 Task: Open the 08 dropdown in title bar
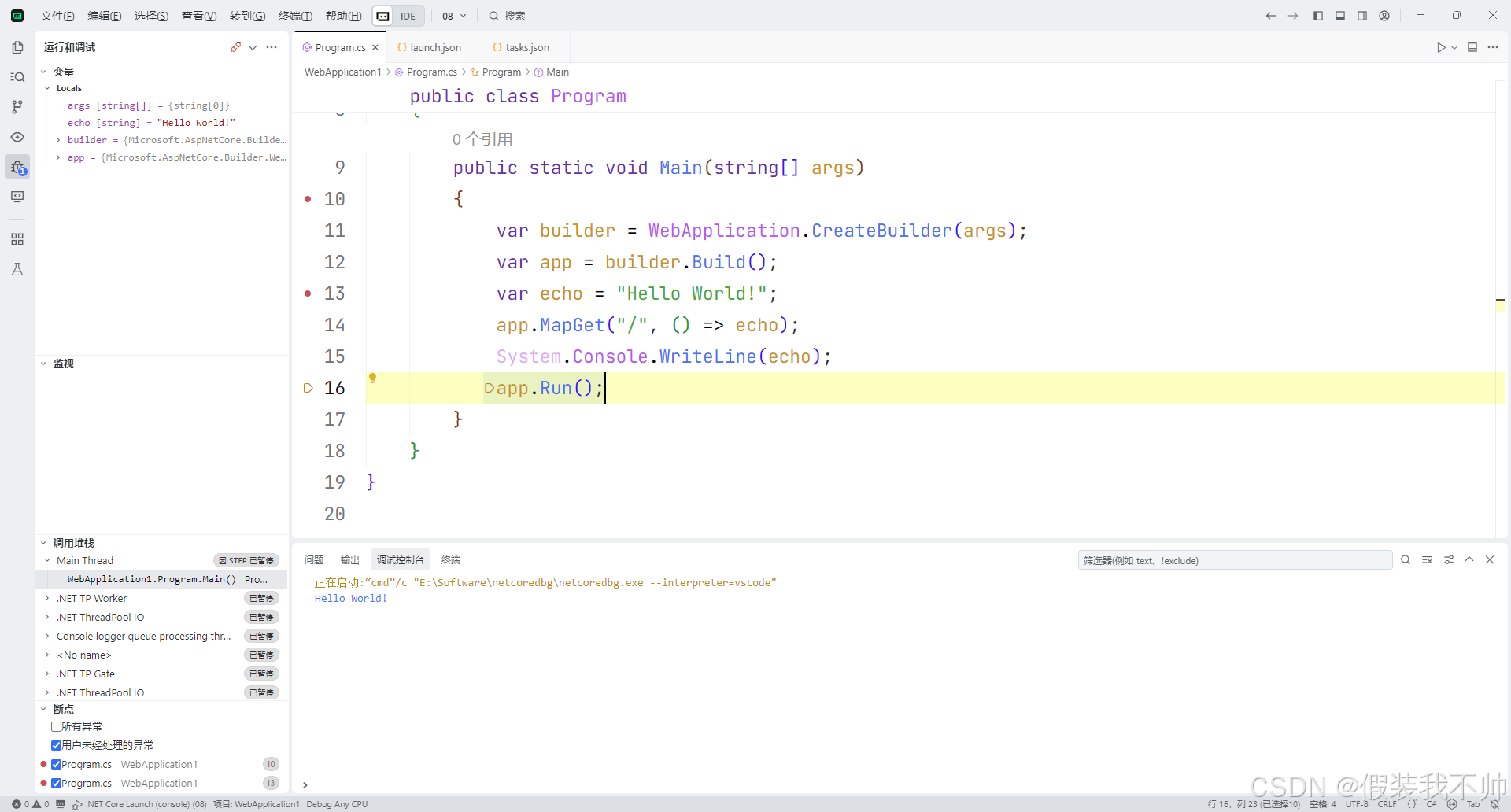[454, 16]
